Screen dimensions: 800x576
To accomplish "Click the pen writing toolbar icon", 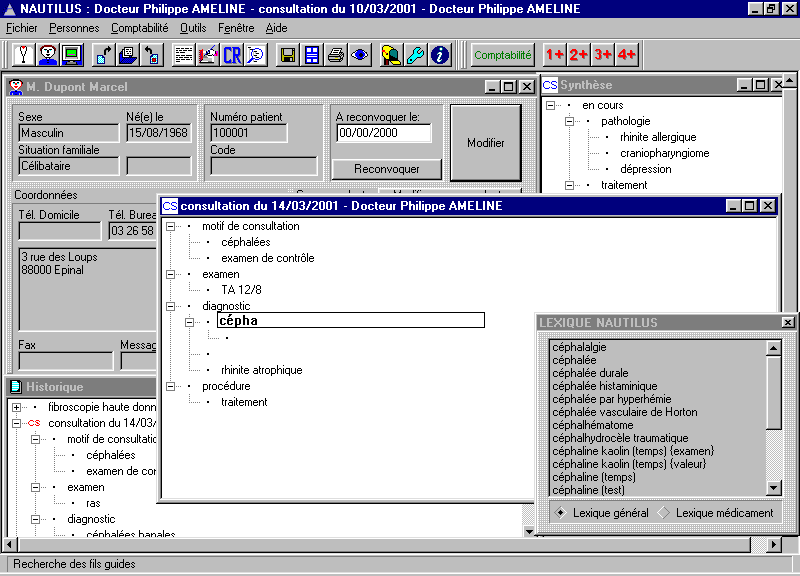I will (x=208, y=55).
